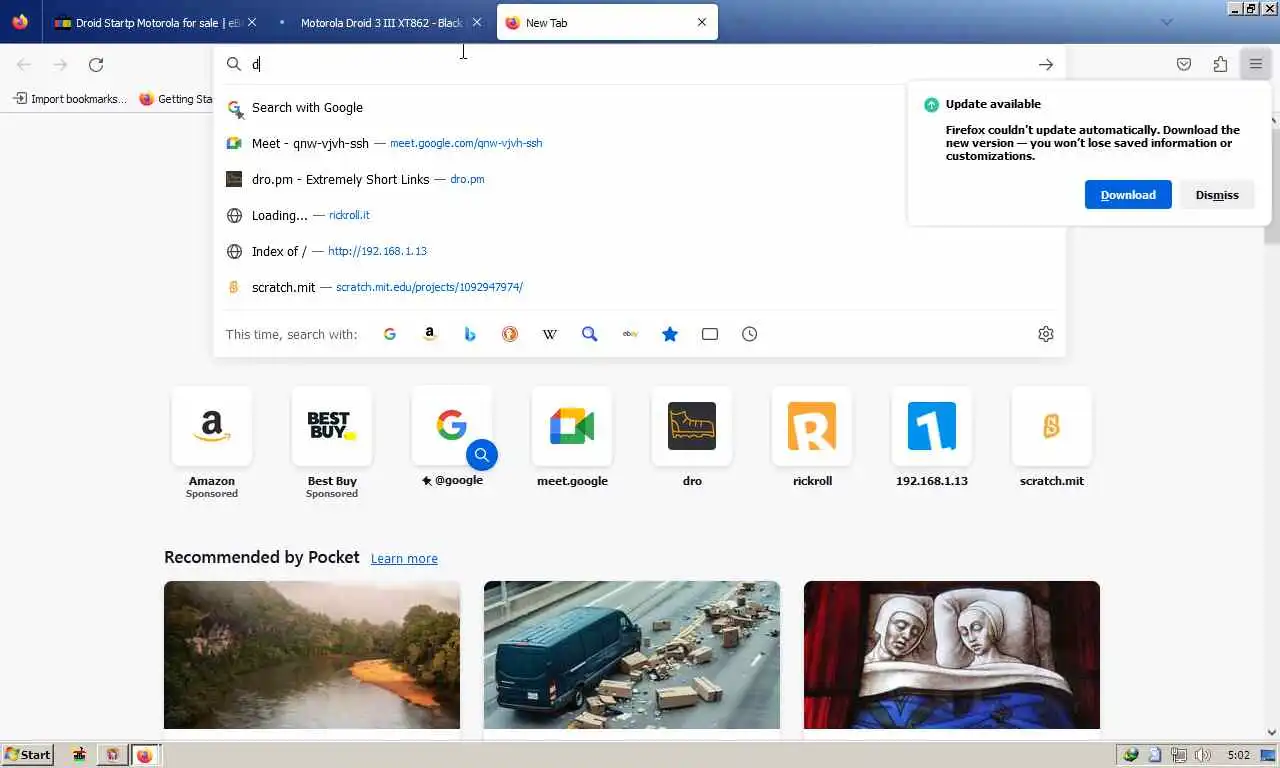Click the volume speaker tray icon
This screenshot has width=1280, height=768.
[x=1202, y=755]
